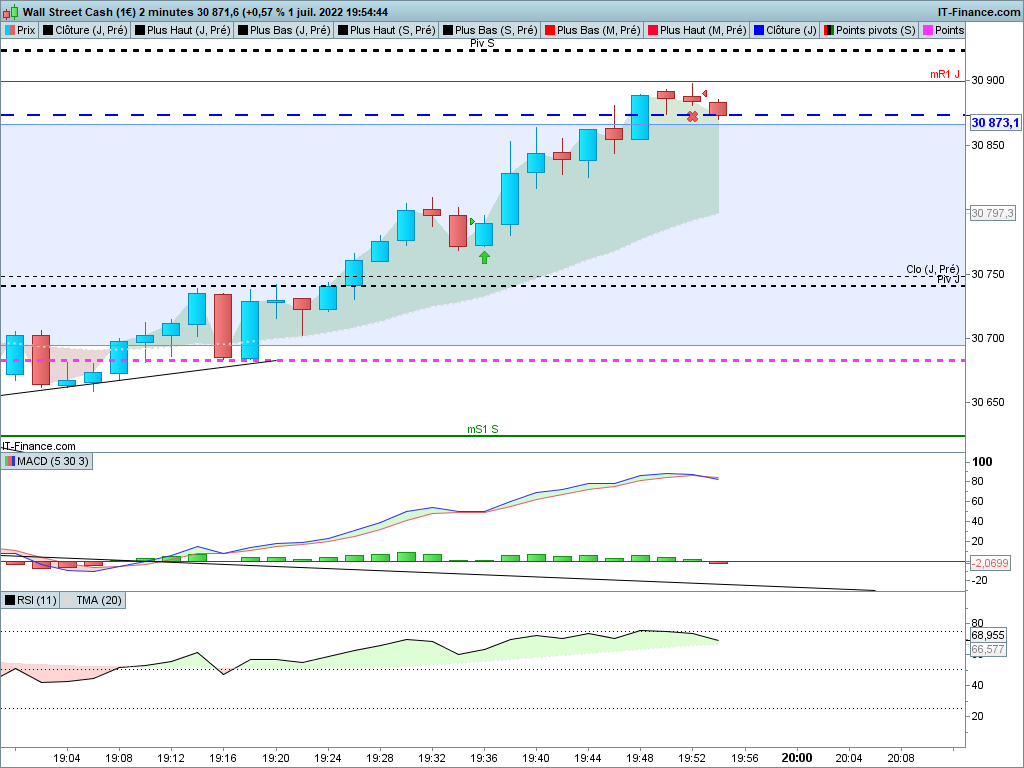
Task: Click the small green triangle entry marker
Action: tap(472, 221)
